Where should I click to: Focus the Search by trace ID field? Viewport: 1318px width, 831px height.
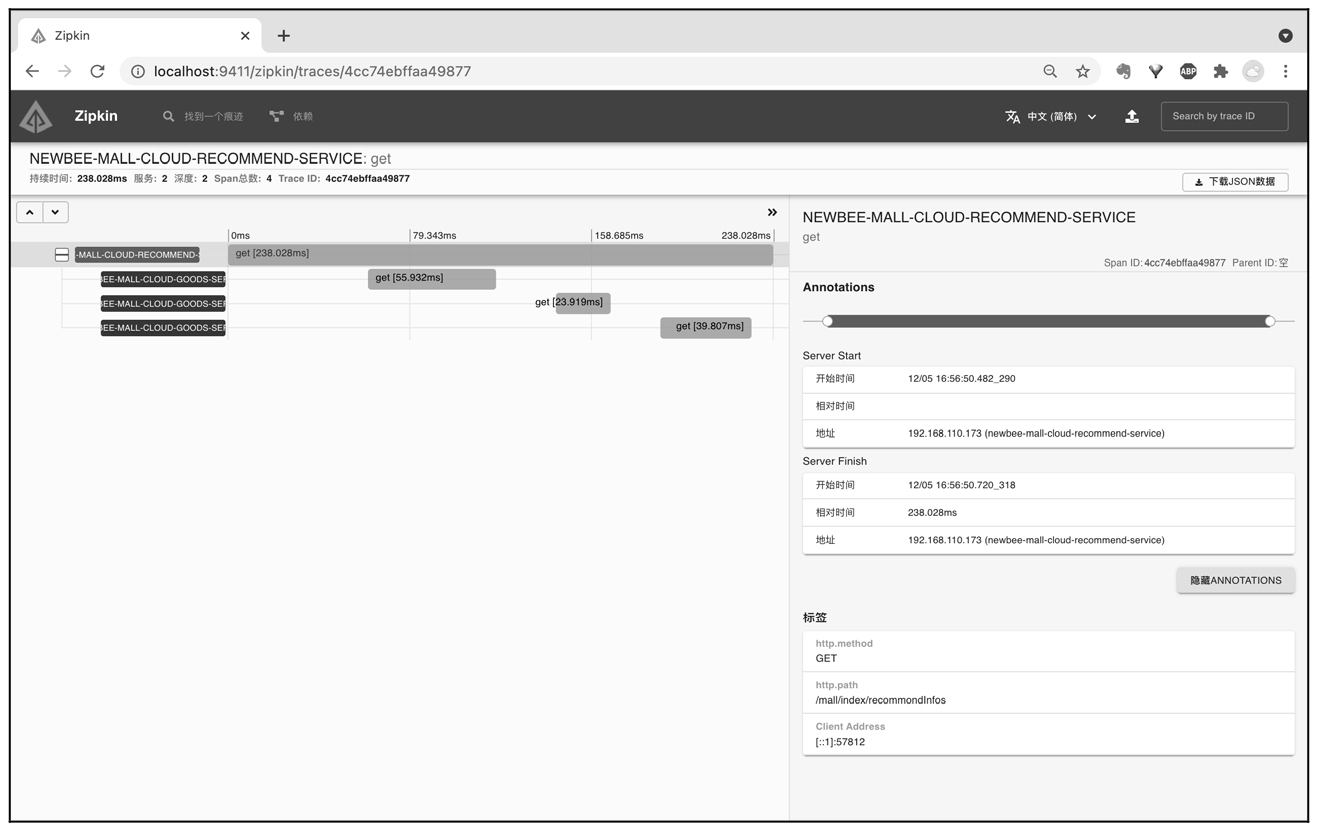tap(1224, 116)
